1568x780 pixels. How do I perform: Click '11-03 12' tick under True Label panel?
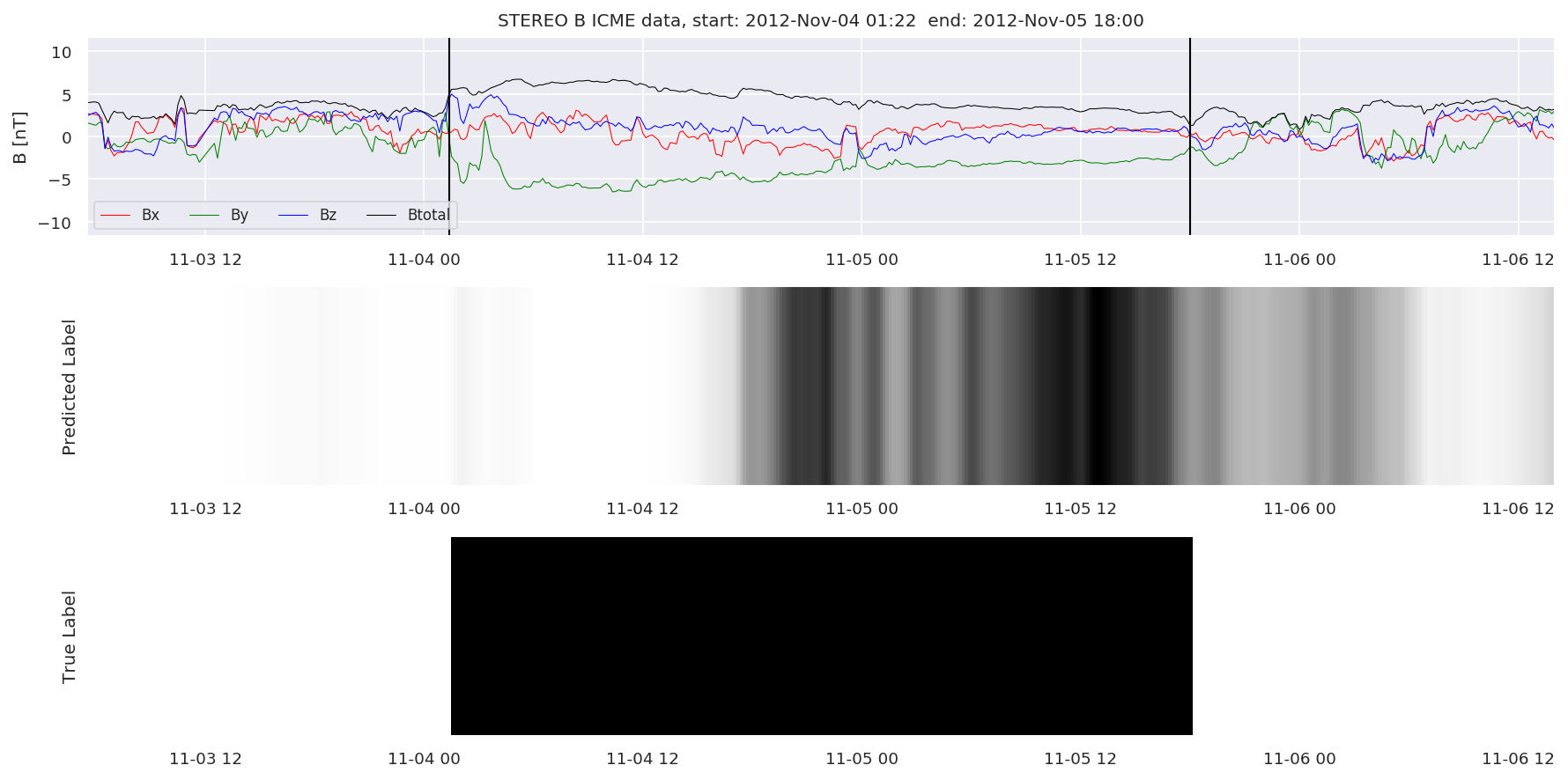click(205, 759)
